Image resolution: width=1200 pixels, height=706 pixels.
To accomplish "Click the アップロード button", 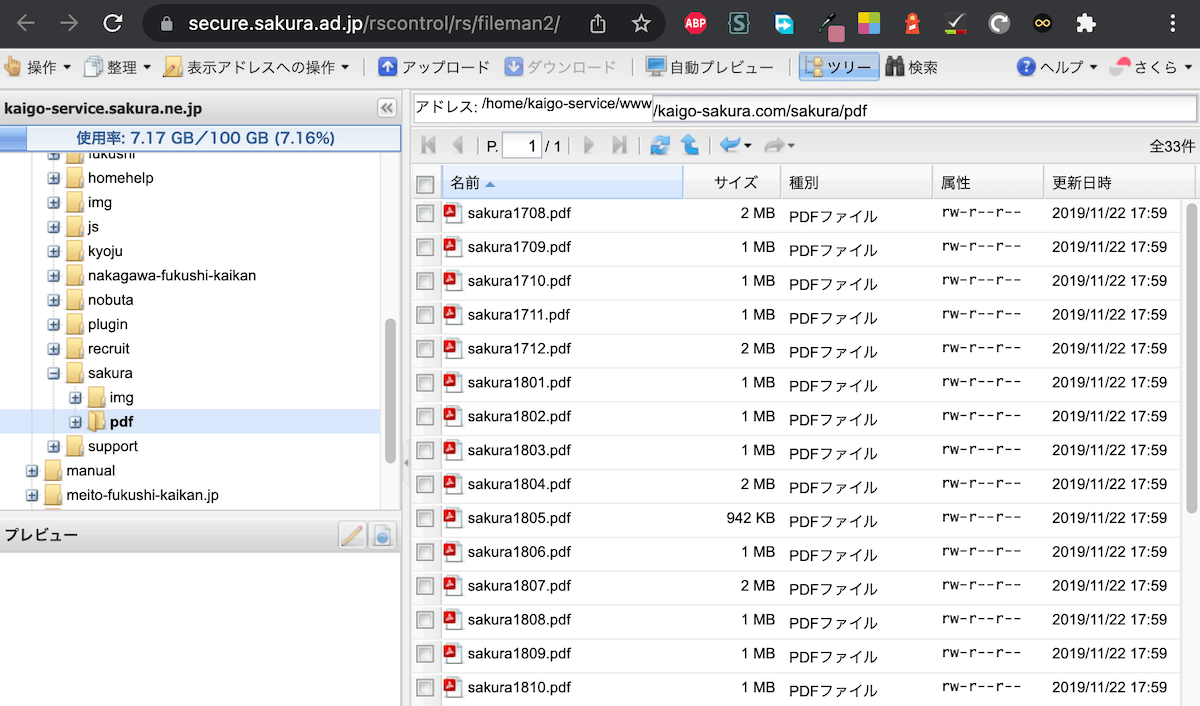I will point(434,67).
